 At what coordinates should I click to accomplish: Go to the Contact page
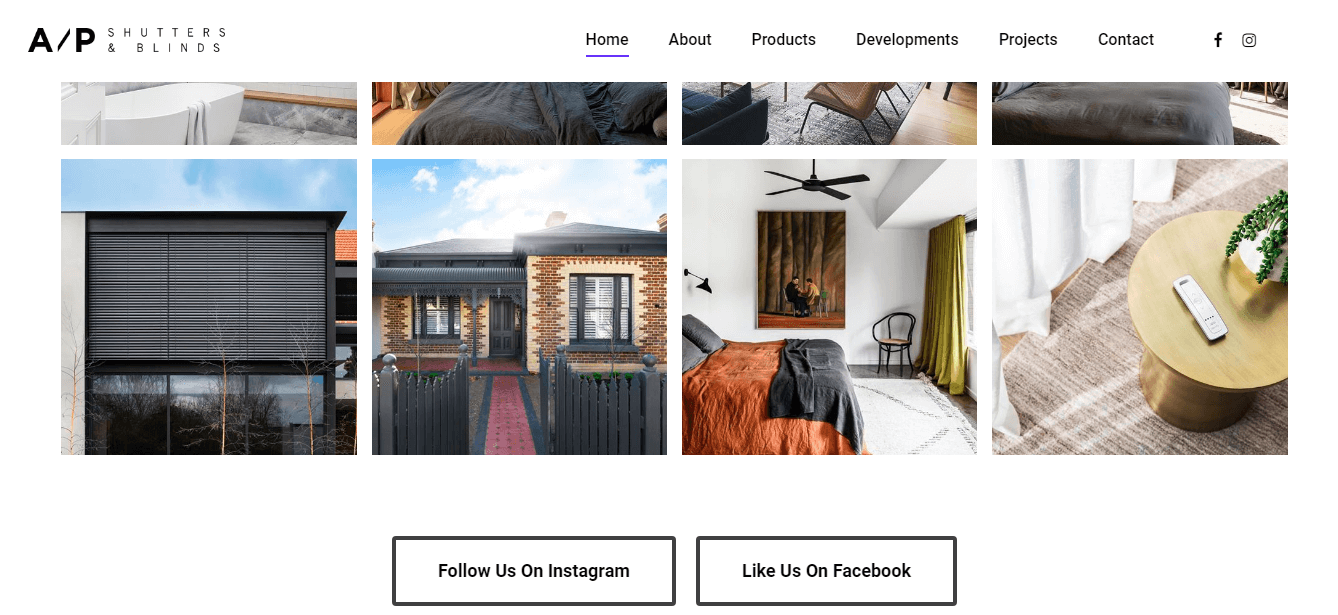(x=1126, y=40)
